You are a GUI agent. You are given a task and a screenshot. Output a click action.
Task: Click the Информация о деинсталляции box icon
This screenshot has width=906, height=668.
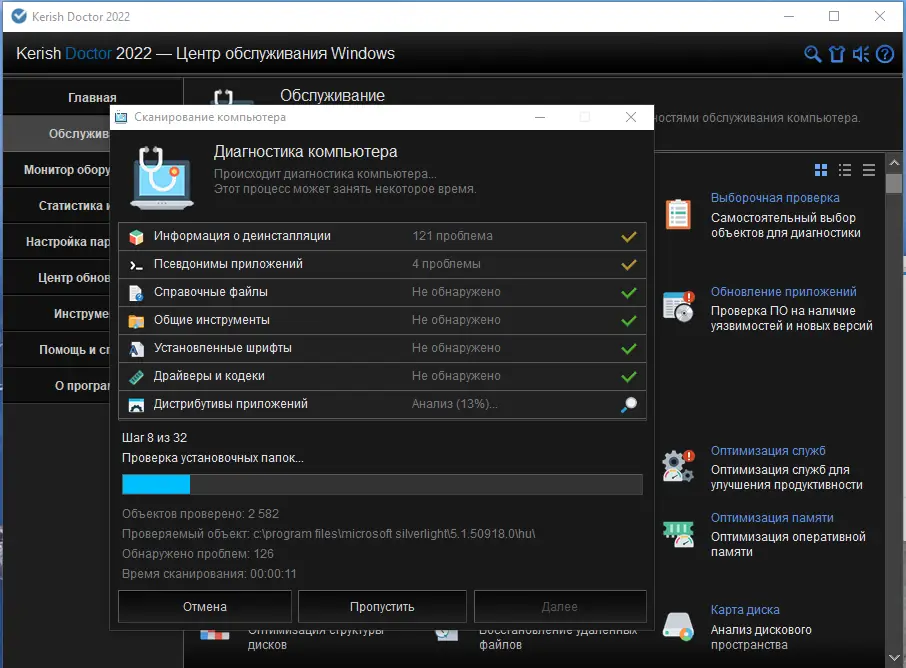[x=136, y=237]
